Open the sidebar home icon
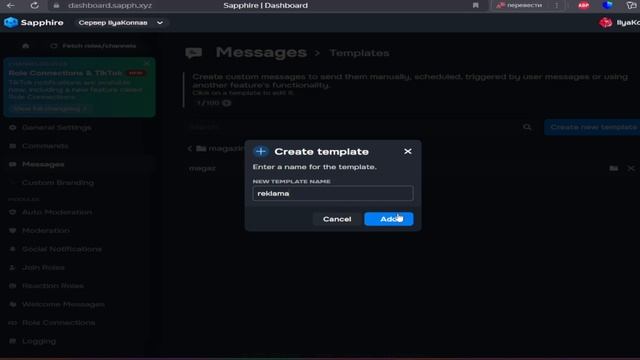The width and height of the screenshot is (640, 360). (26, 46)
